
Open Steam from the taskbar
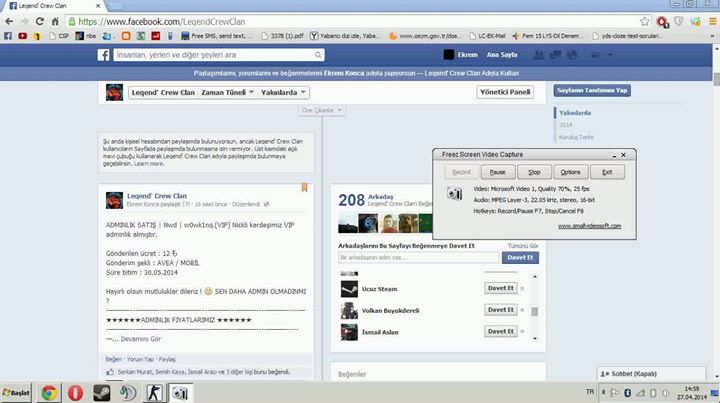pyautogui.click(x=101, y=393)
